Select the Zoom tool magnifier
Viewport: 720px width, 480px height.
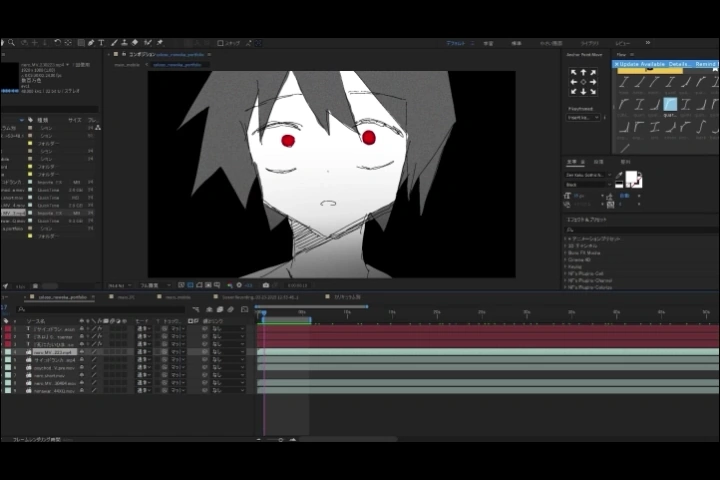pos(11,43)
